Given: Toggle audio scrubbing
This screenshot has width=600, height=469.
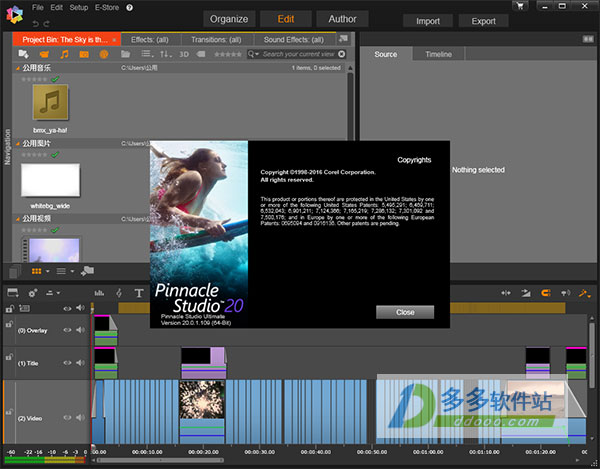Looking at the screenshot, I should [565, 293].
